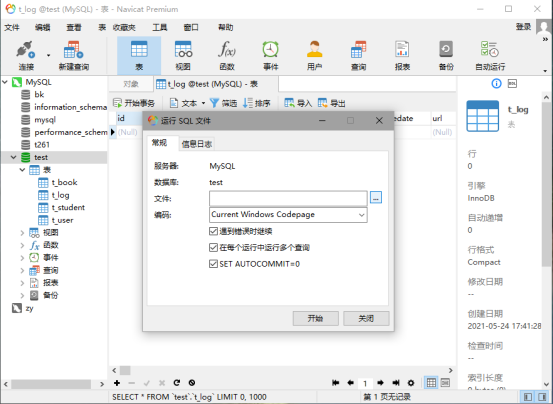Open the 文件 (File) menu
Screen dimensions: 553x404
tap(12, 27)
